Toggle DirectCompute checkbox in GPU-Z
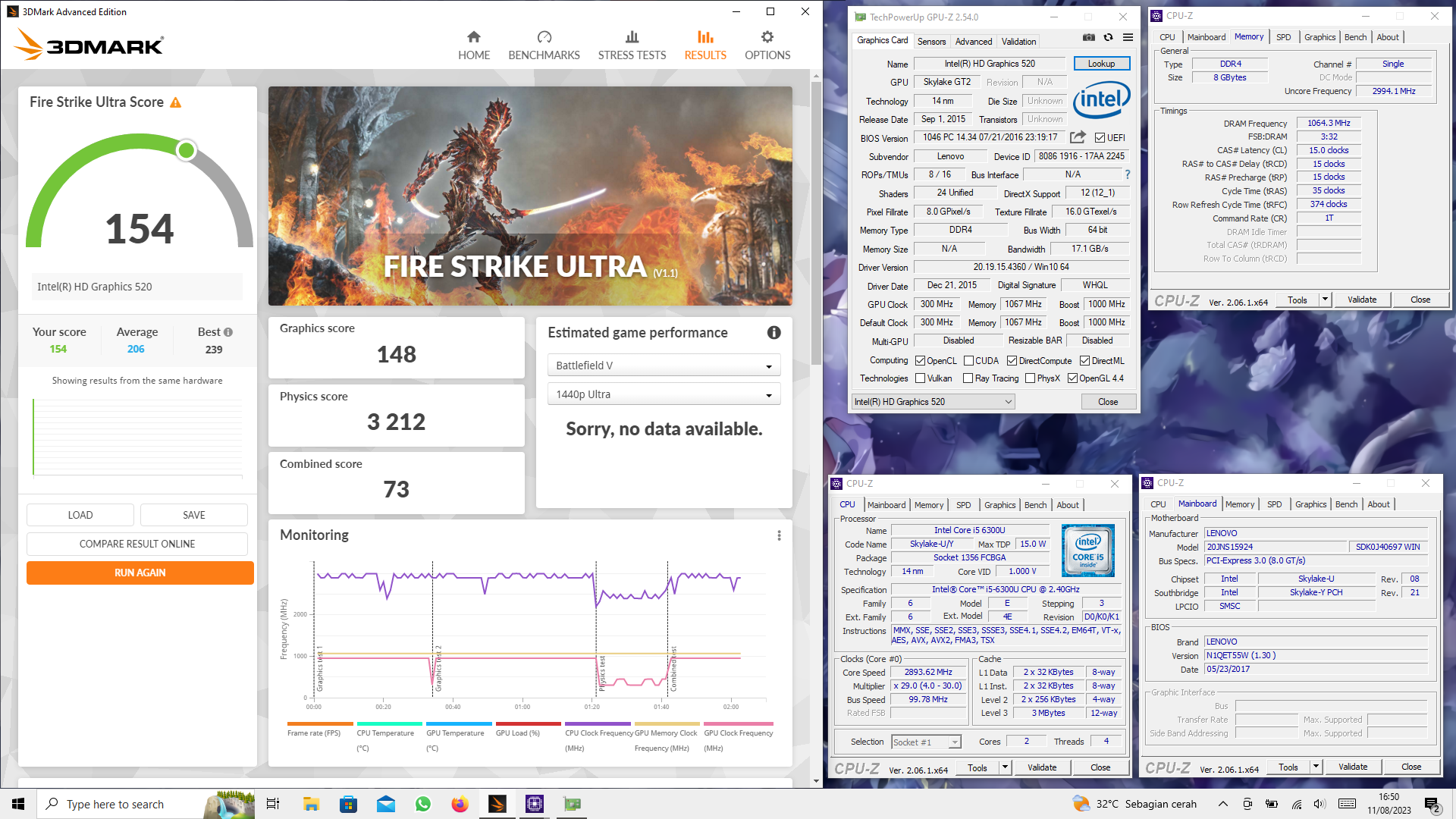 coord(1012,361)
